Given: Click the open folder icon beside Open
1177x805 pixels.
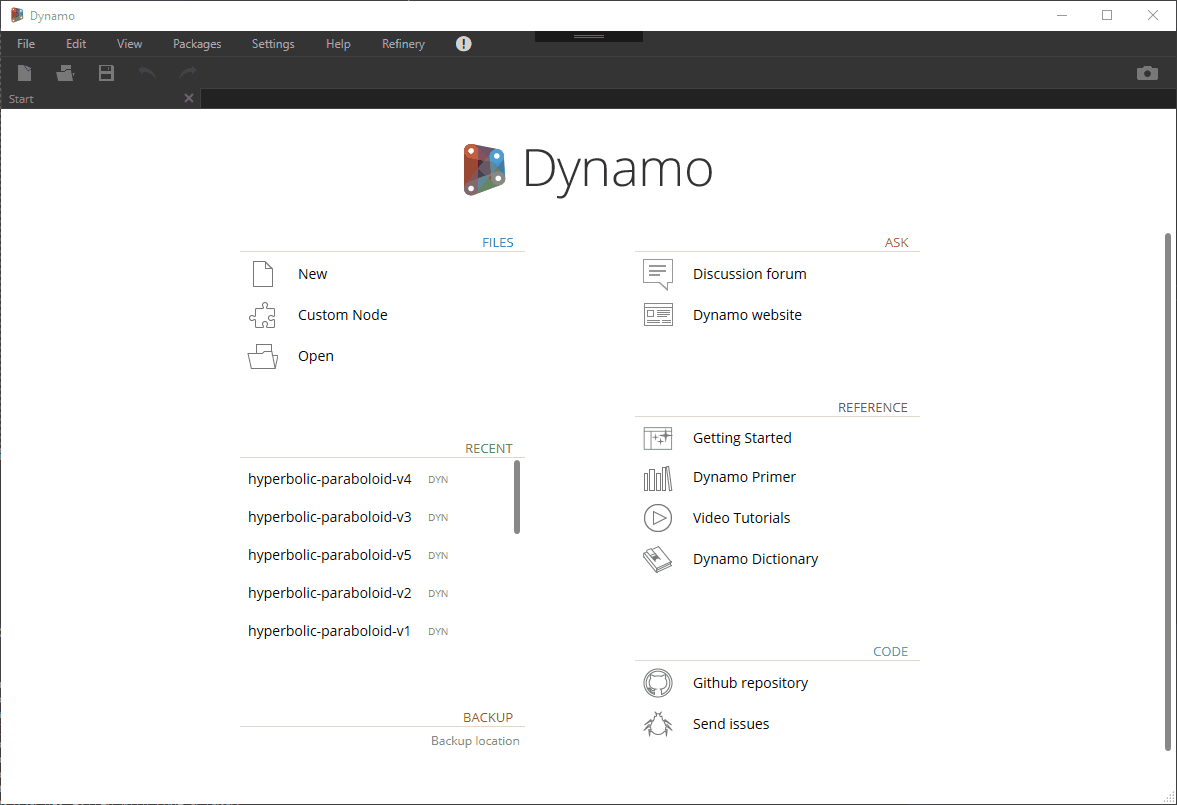Looking at the screenshot, I should (x=263, y=357).
